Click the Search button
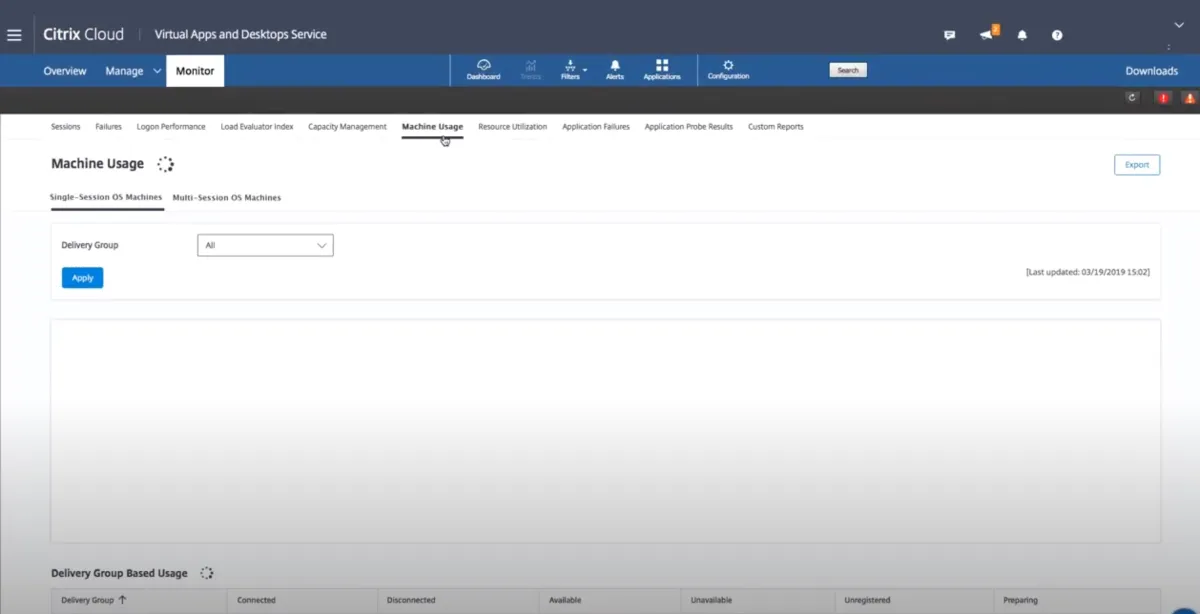This screenshot has width=1200, height=614. tap(848, 71)
